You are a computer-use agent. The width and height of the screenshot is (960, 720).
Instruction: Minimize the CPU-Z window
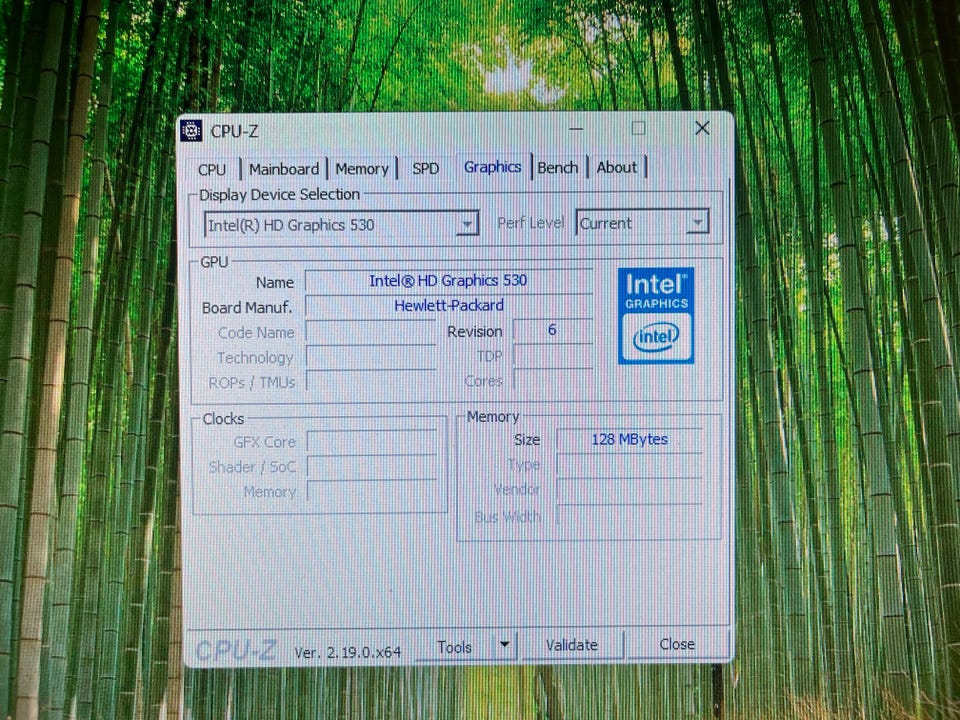coord(576,129)
